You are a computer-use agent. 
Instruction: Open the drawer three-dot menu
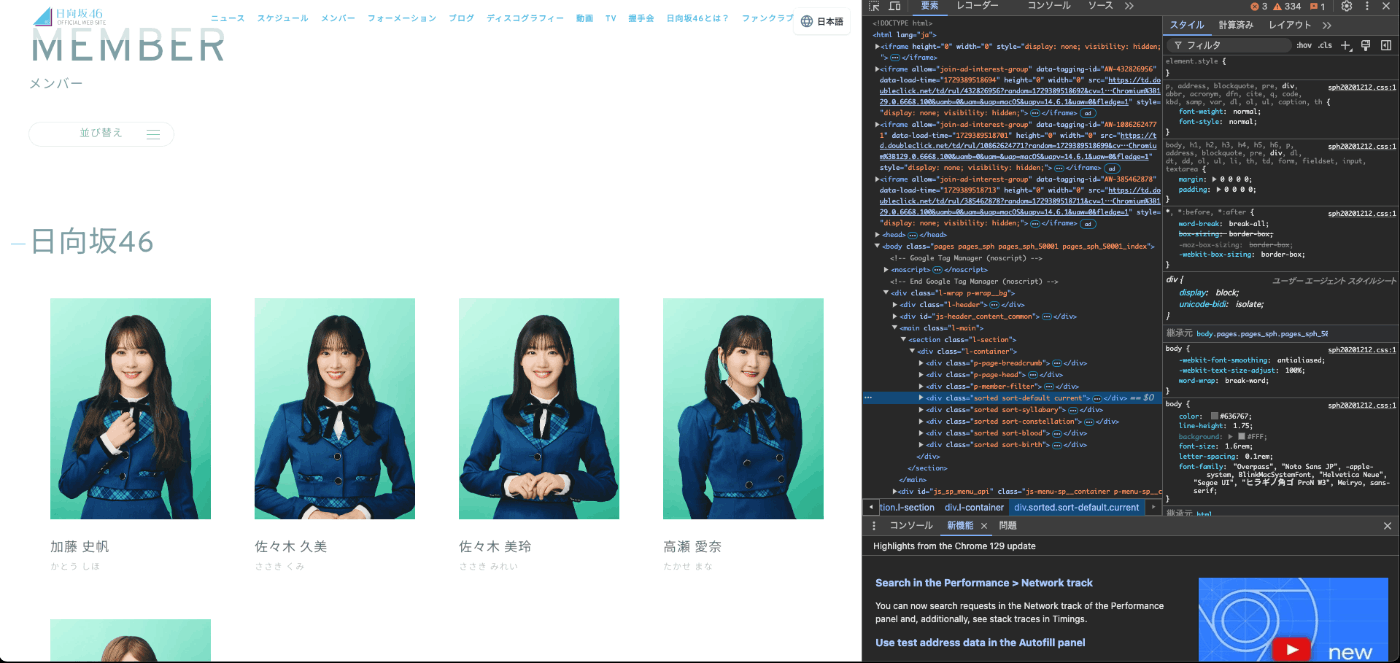(x=874, y=525)
